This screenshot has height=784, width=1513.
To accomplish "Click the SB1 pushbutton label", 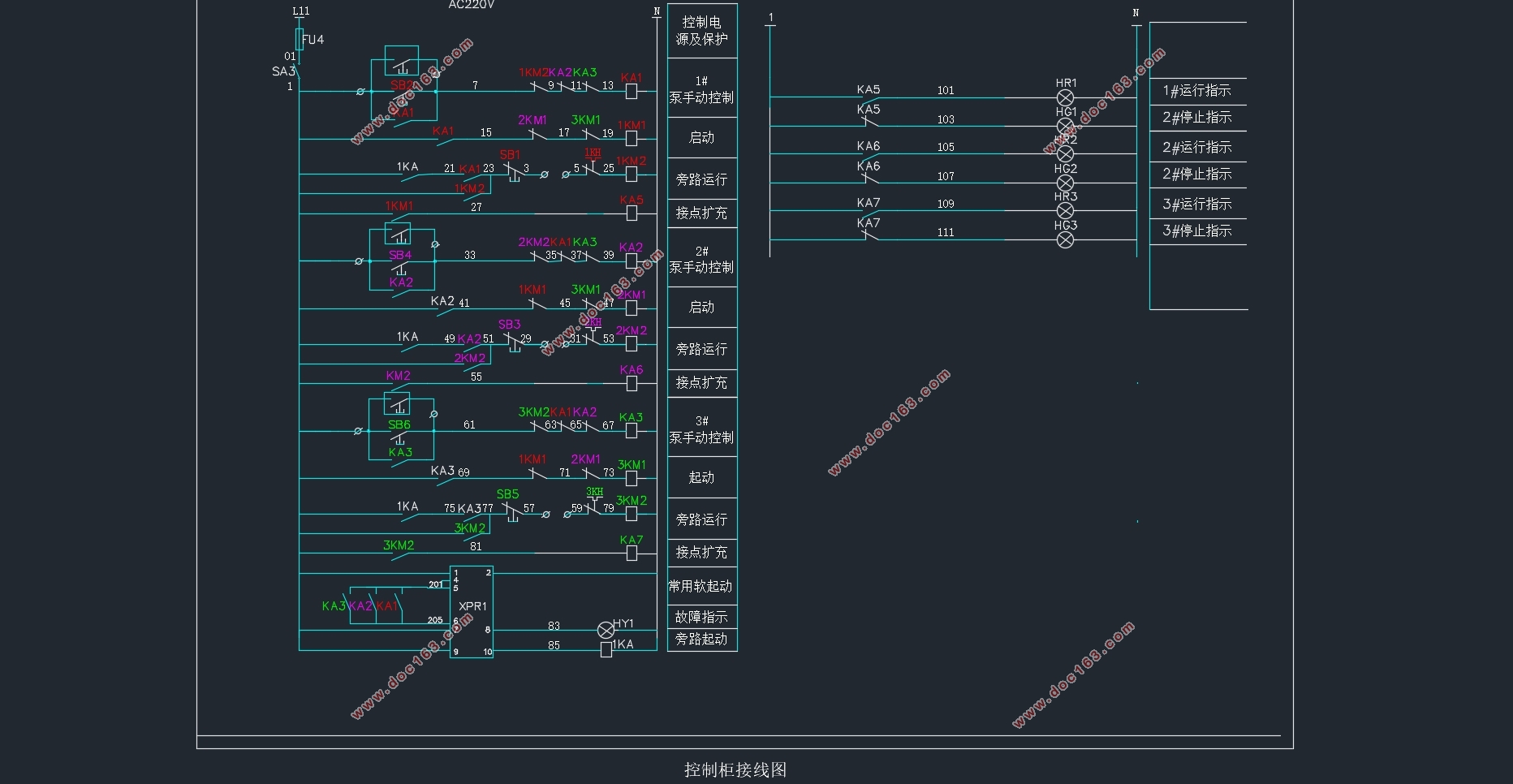I will 510,155.
